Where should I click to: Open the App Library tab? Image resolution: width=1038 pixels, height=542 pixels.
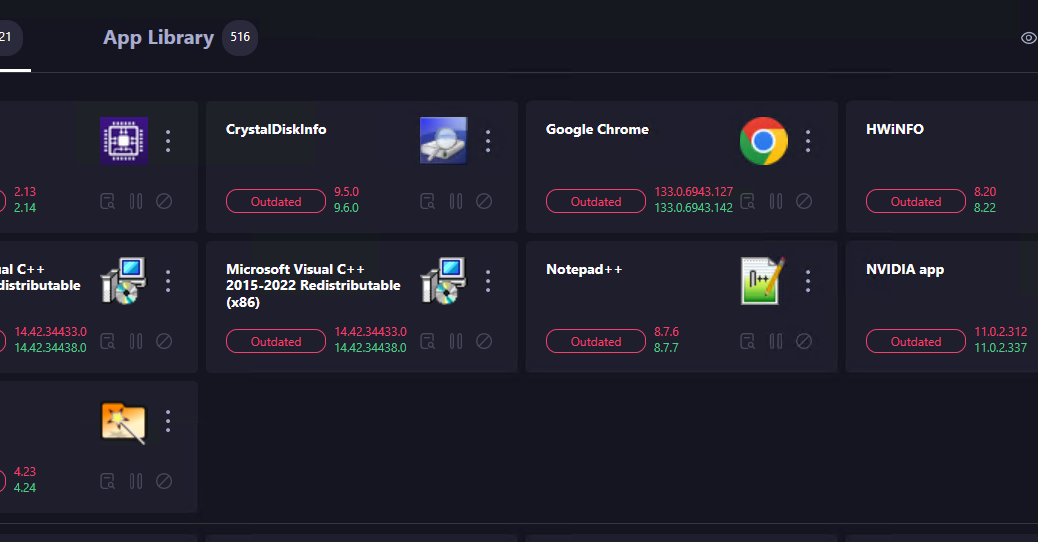pyautogui.click(x=158, y=38)
